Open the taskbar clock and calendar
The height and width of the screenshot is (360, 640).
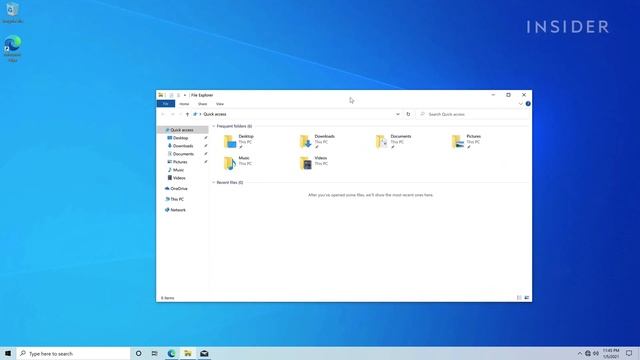(611, 353)
